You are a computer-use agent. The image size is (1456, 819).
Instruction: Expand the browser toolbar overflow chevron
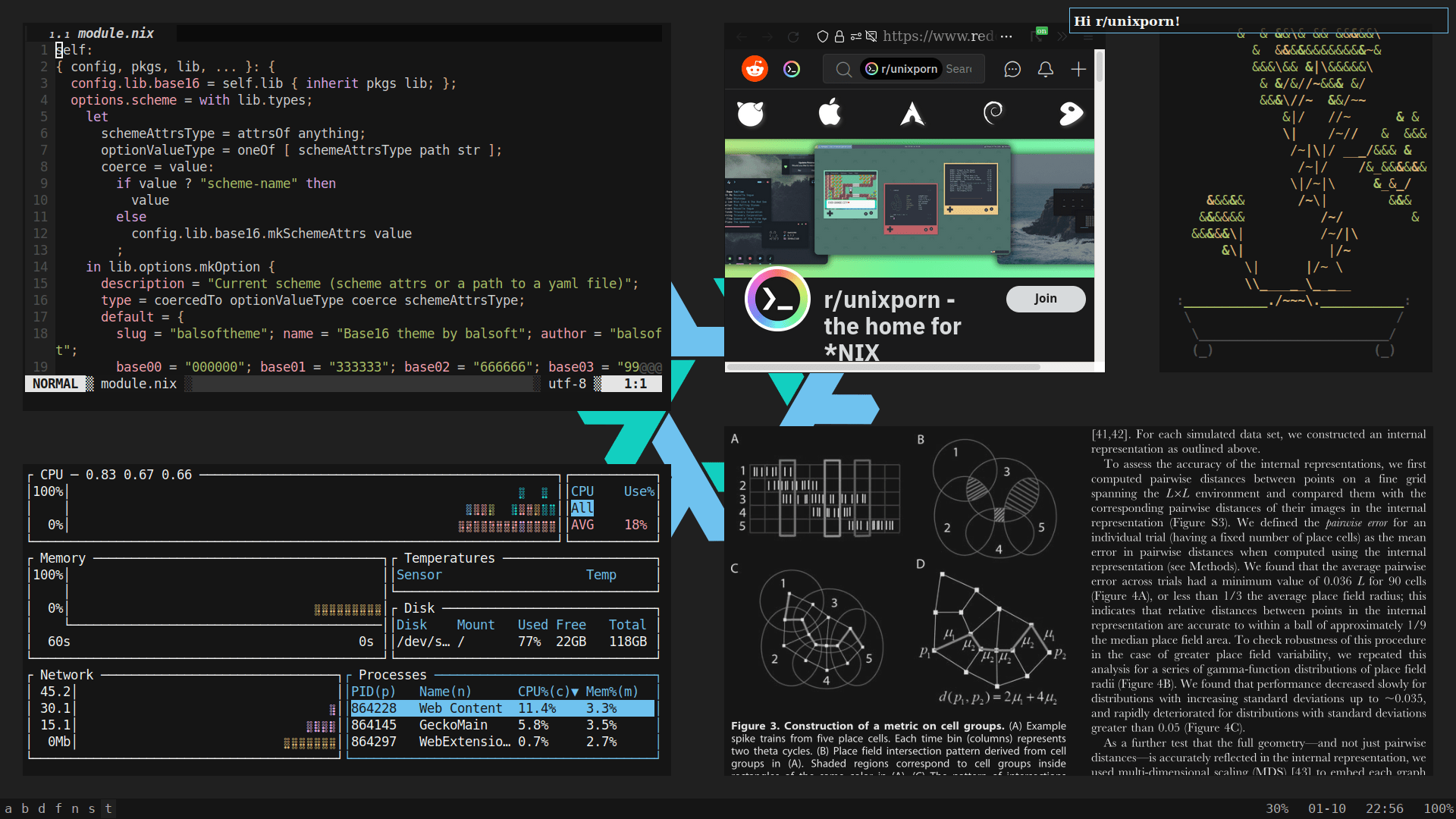(1062, 36)
